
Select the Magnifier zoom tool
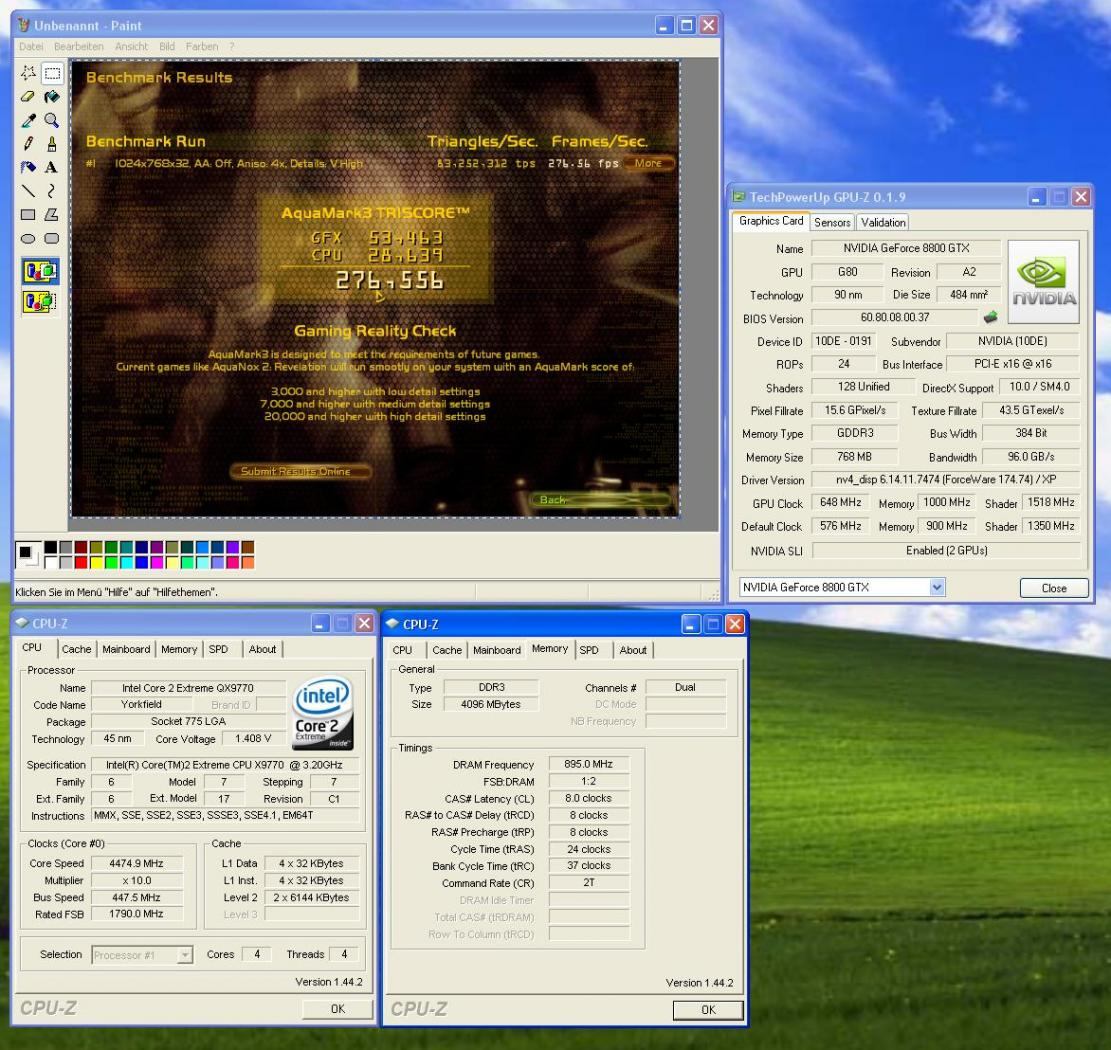pos(51,121)
